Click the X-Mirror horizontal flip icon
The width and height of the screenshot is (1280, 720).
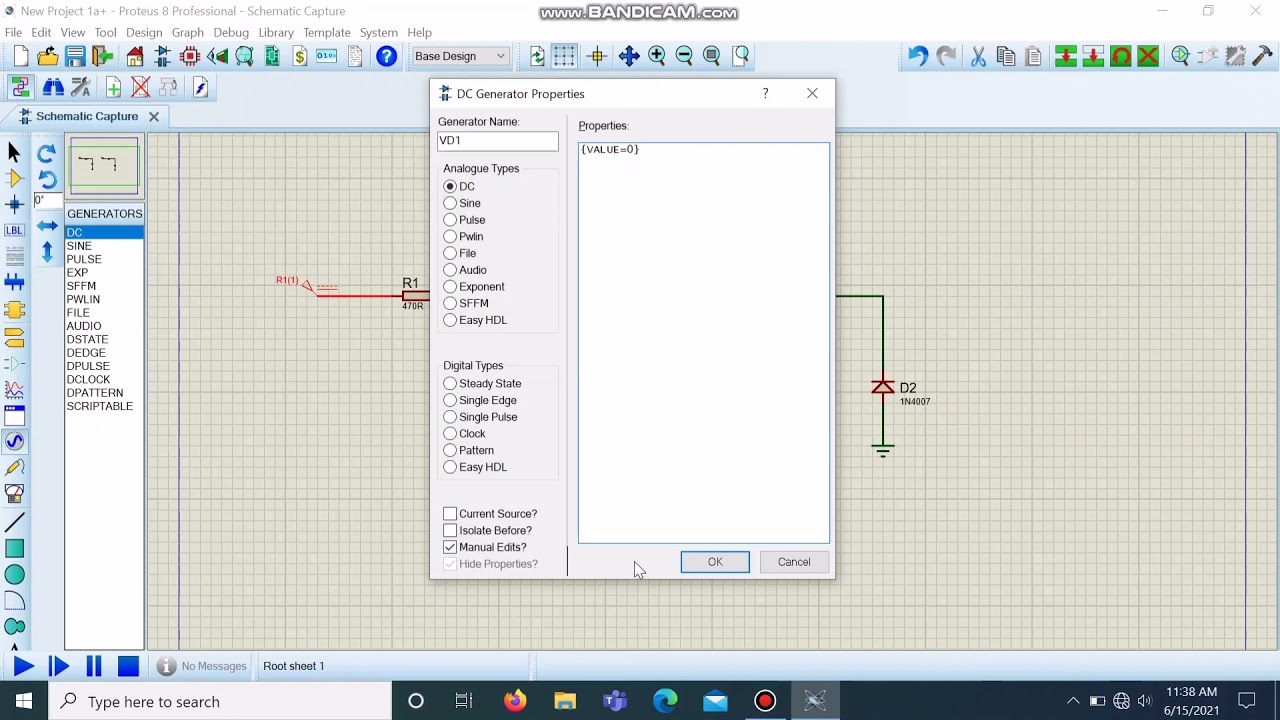(46, 226)
